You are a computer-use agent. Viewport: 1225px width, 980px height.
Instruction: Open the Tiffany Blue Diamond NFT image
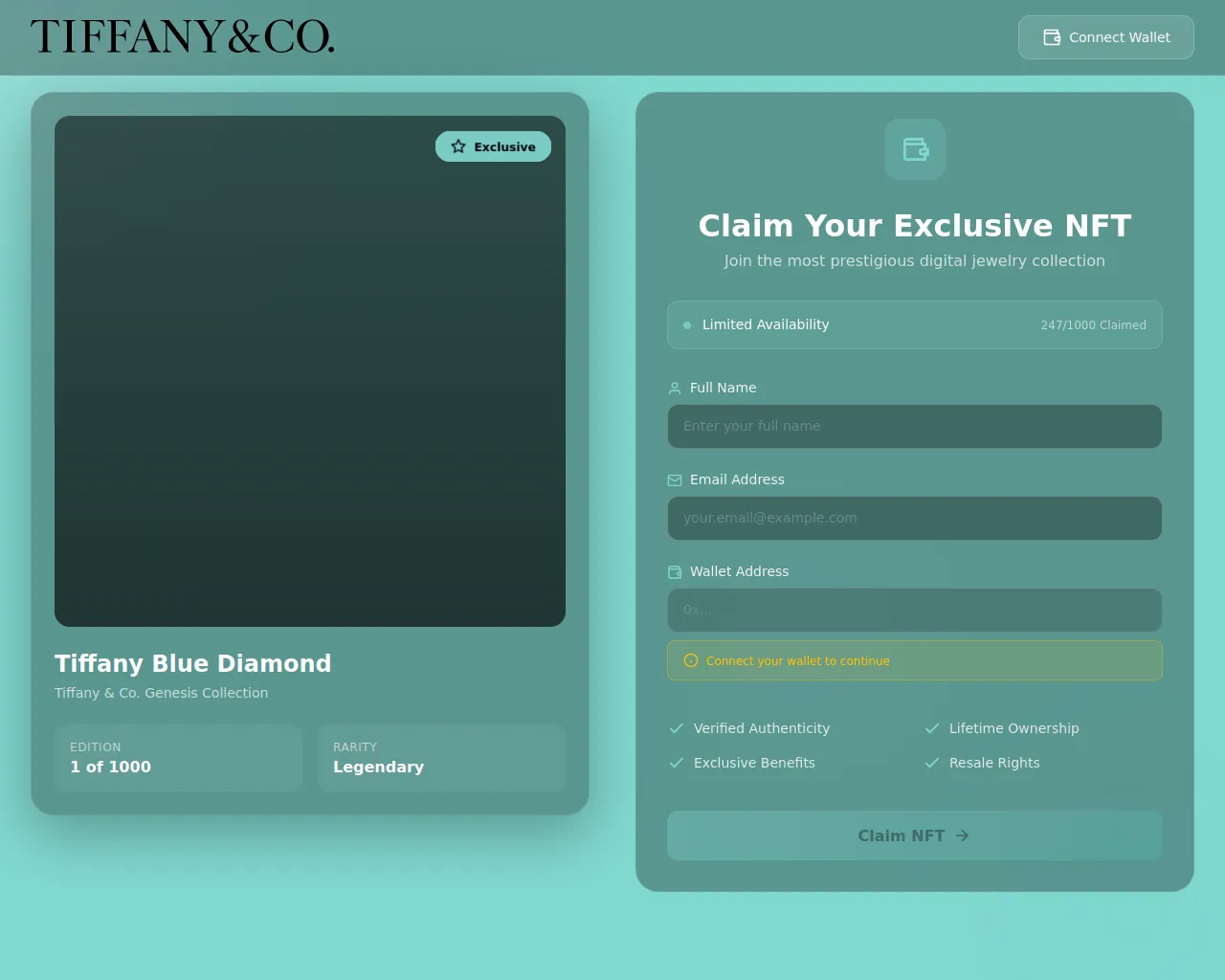[x=310, y=371]
